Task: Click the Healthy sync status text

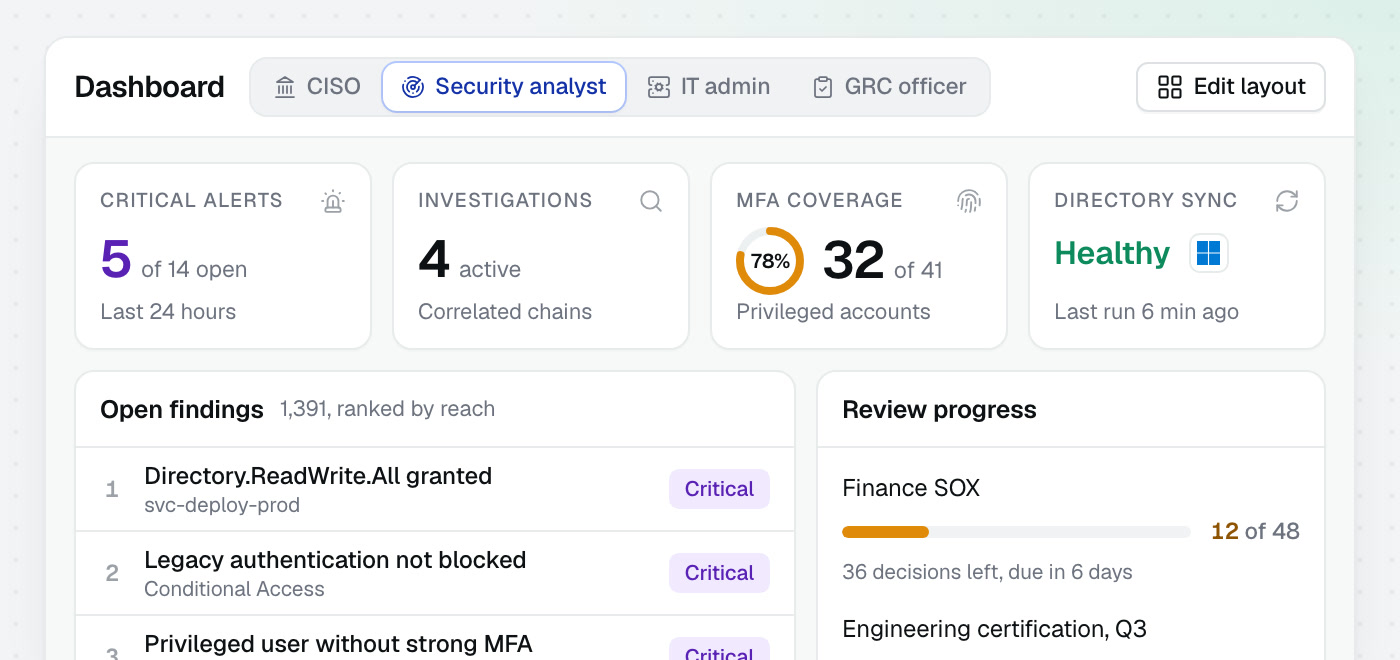Action: click(x=1112, y=254)
